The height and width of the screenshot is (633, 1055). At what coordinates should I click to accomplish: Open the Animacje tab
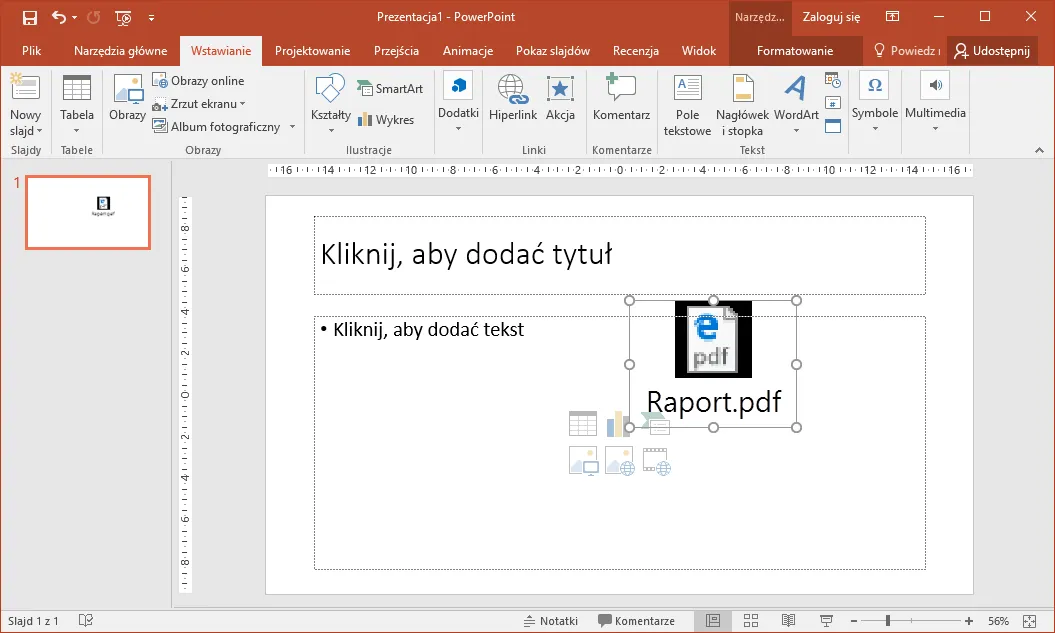click(468, 50)
